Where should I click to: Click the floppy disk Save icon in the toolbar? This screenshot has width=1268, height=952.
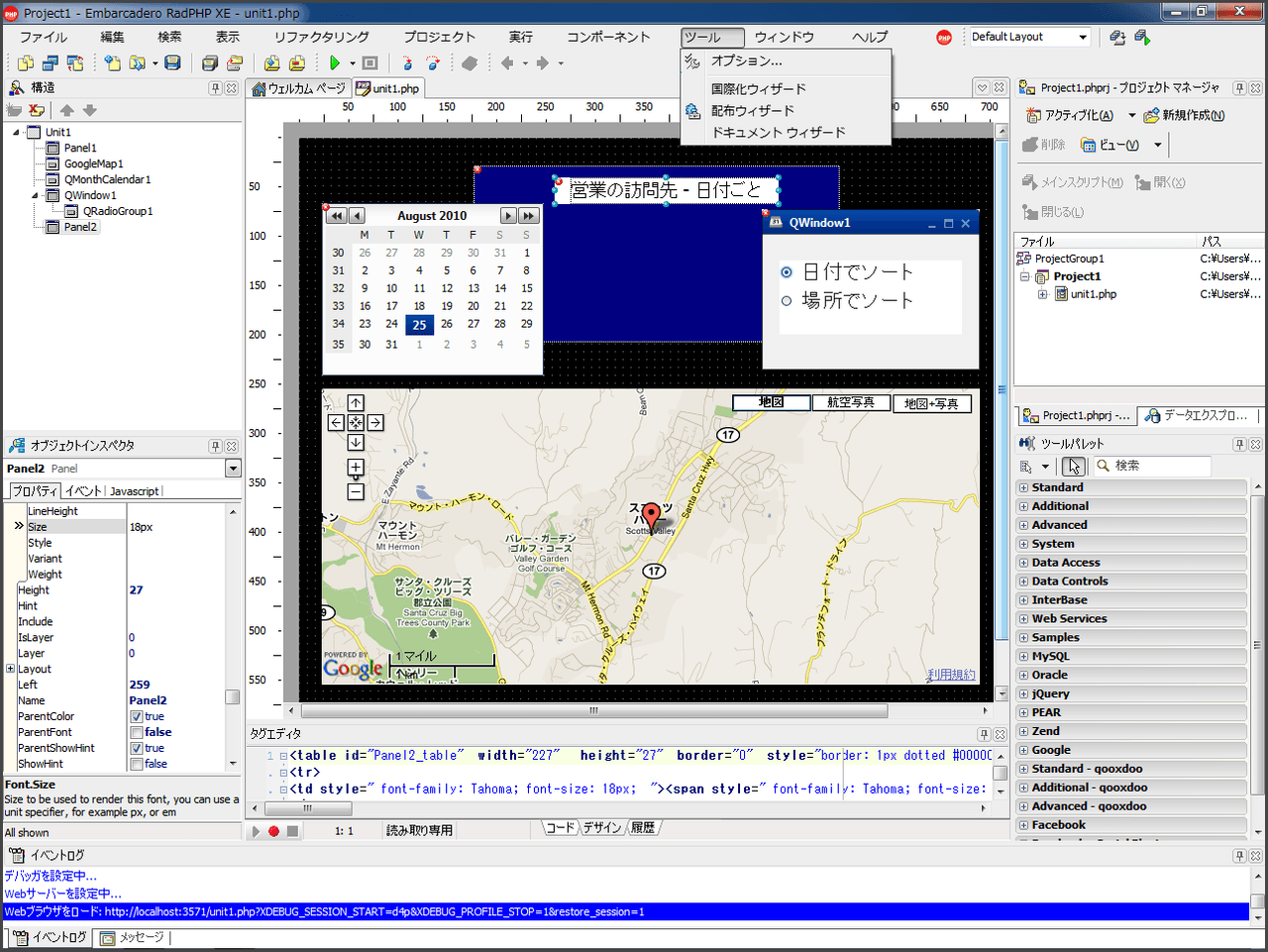tap(172, 63)
